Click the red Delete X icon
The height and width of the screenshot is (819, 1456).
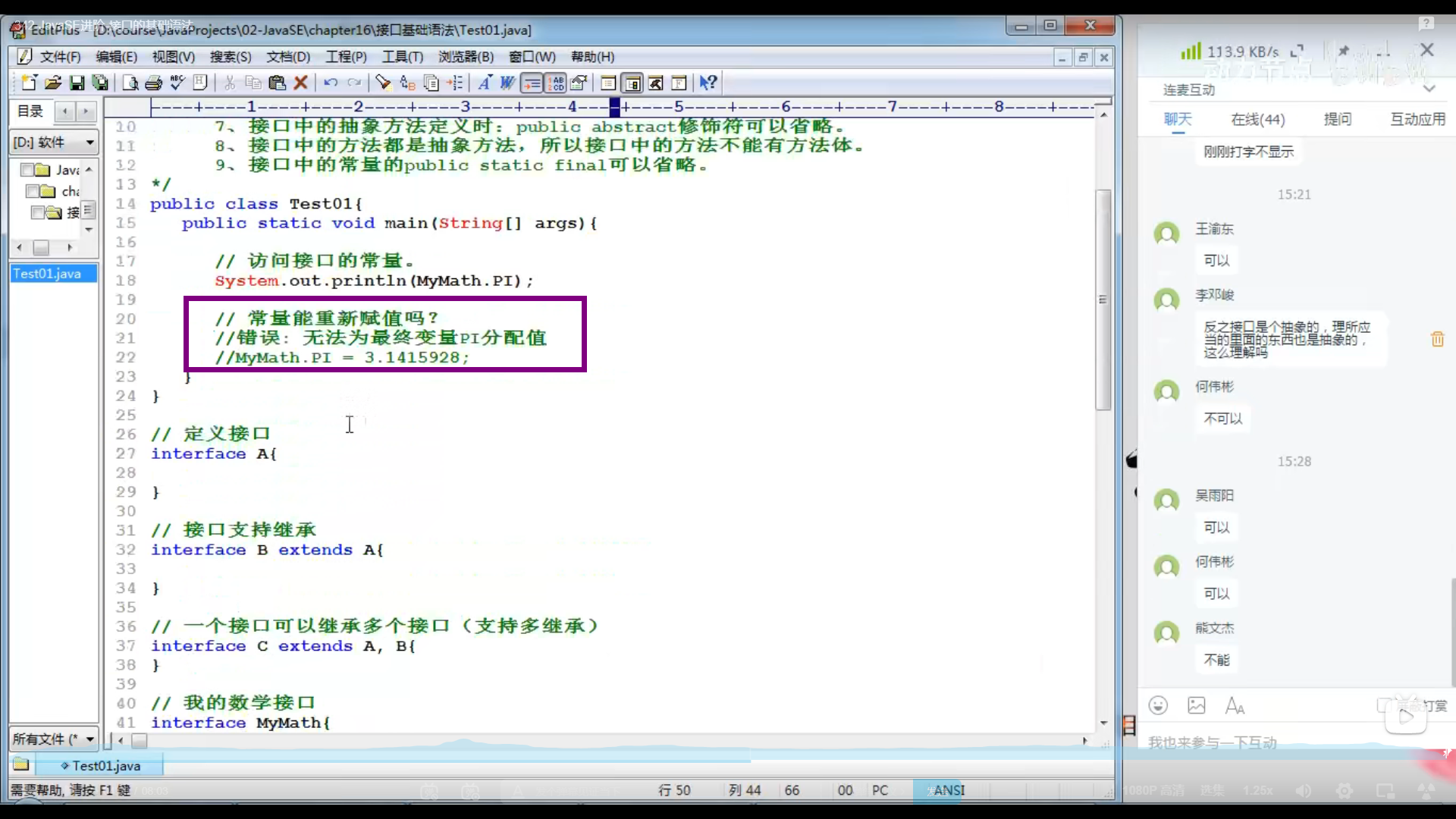pos(301,83)
